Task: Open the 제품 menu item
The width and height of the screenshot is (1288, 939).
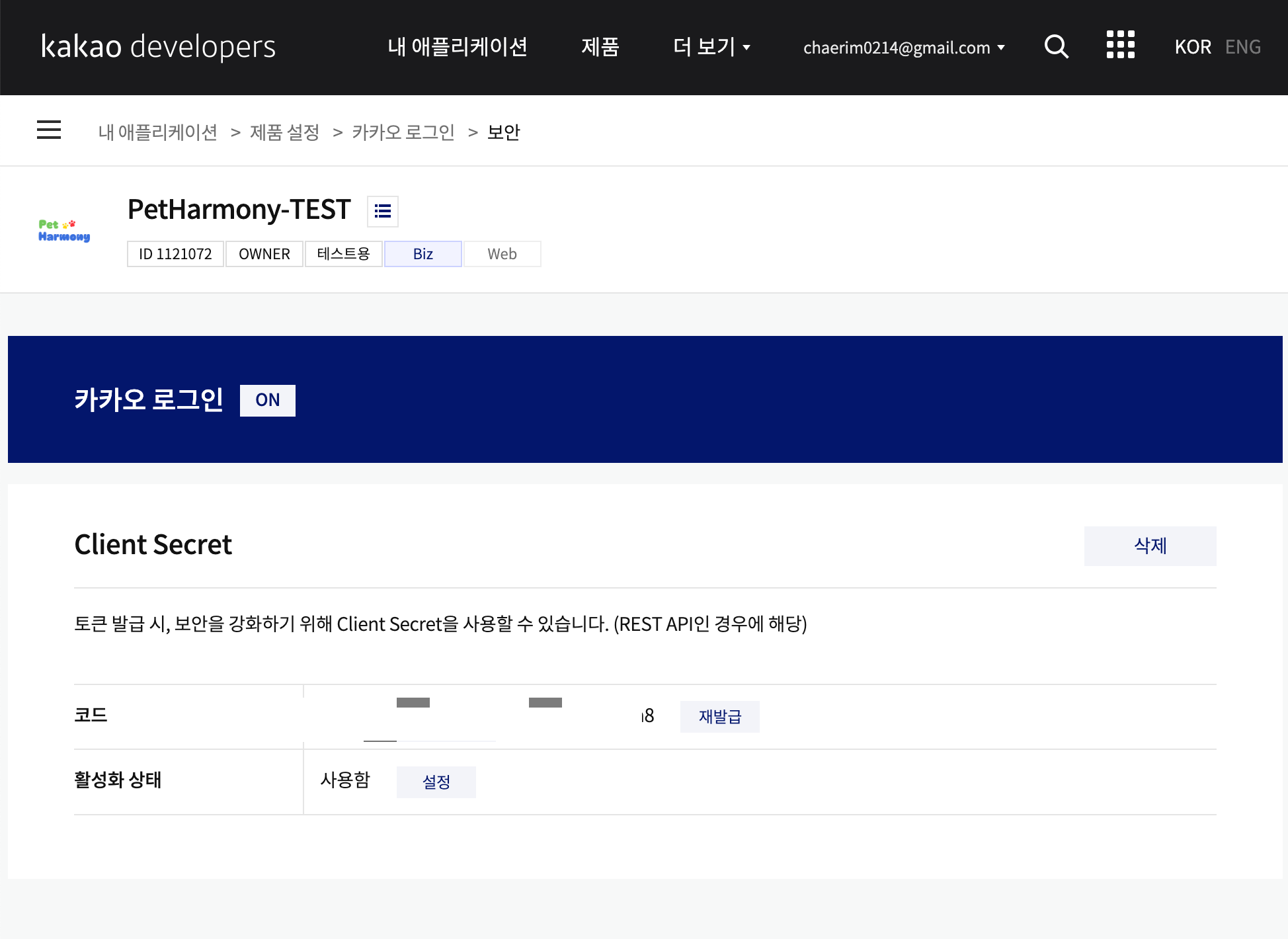Action: (x=600, y=47)
